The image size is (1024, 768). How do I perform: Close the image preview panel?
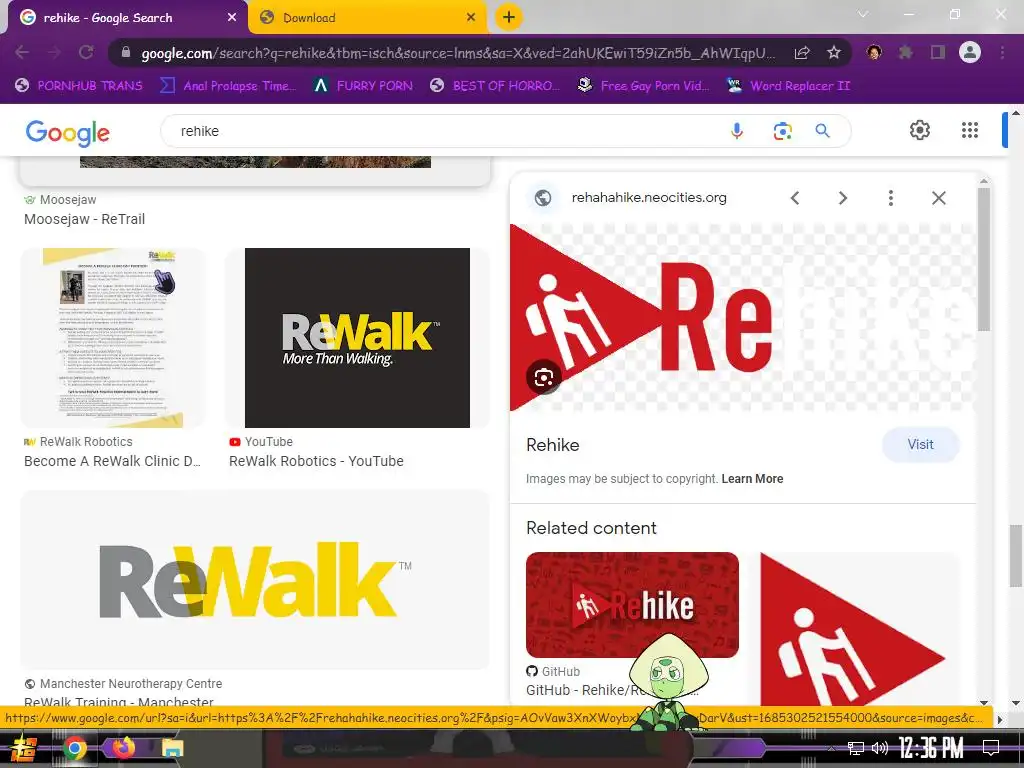pos(938,198)
